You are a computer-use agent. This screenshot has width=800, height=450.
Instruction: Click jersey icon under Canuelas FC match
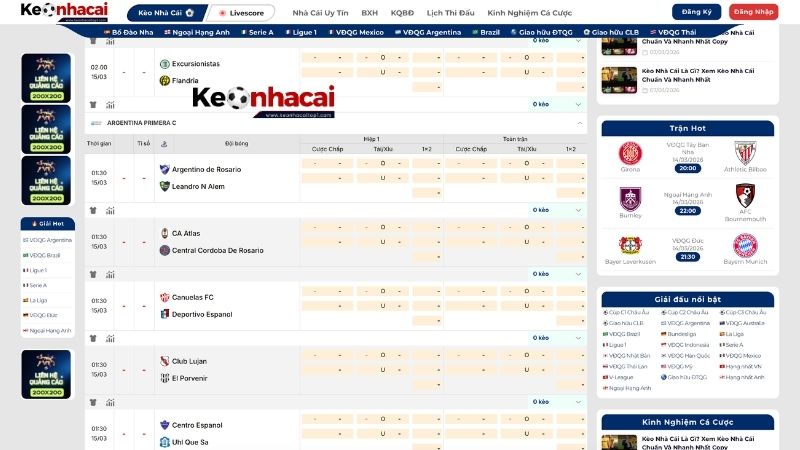coord(93,338)
